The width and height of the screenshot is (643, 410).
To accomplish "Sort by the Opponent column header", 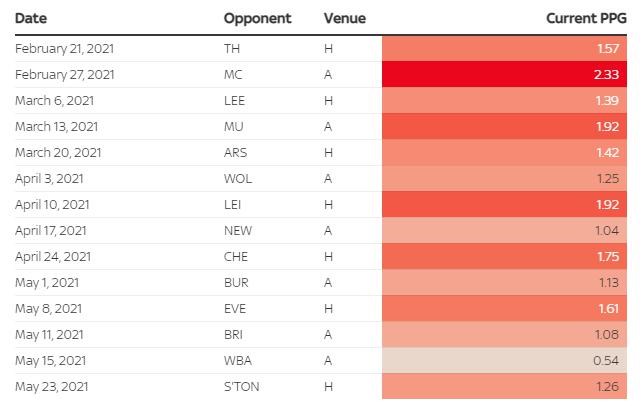I will pyautogui.click(x=257, y=18).
